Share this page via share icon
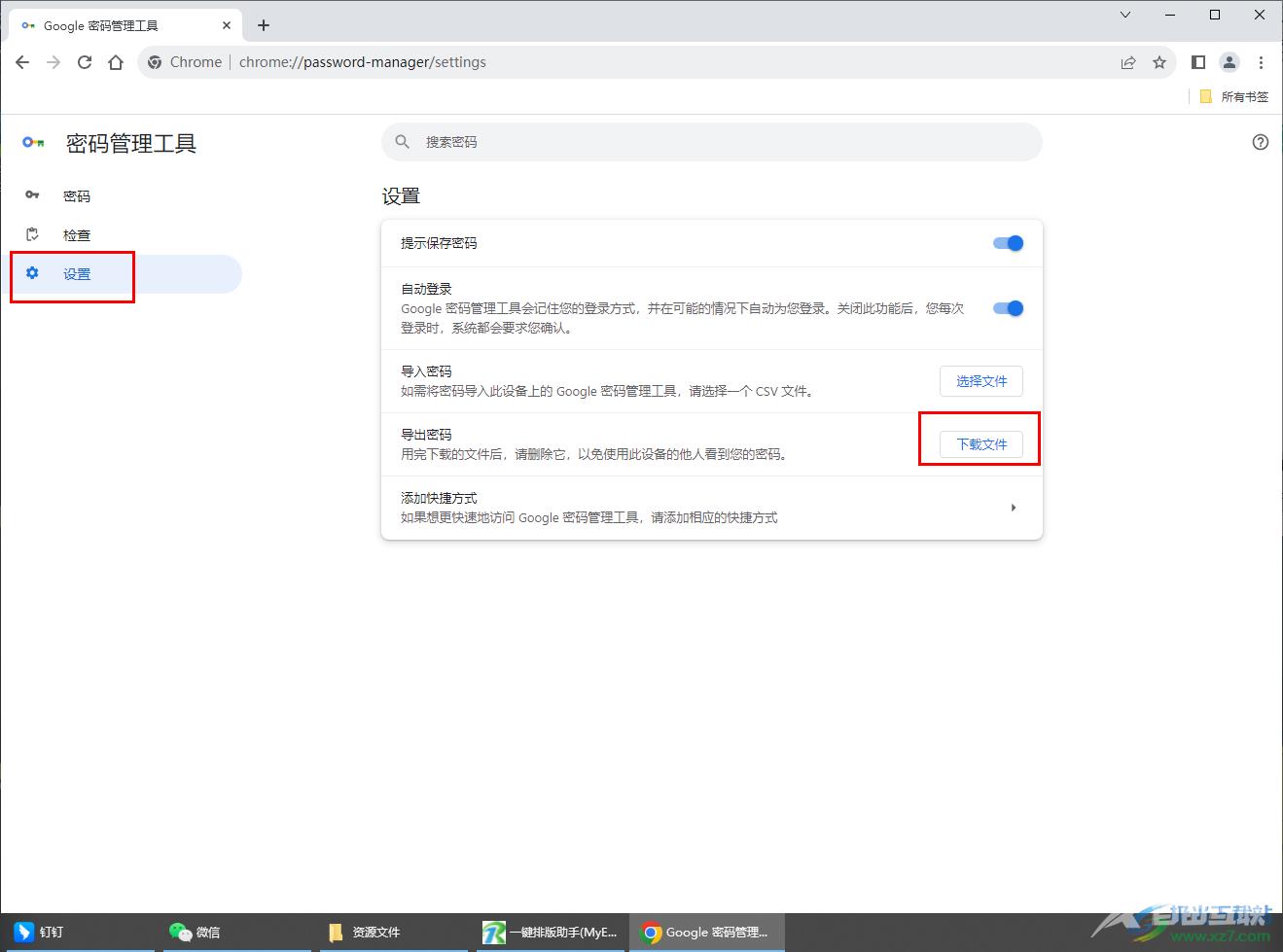 pos(1128,62)
